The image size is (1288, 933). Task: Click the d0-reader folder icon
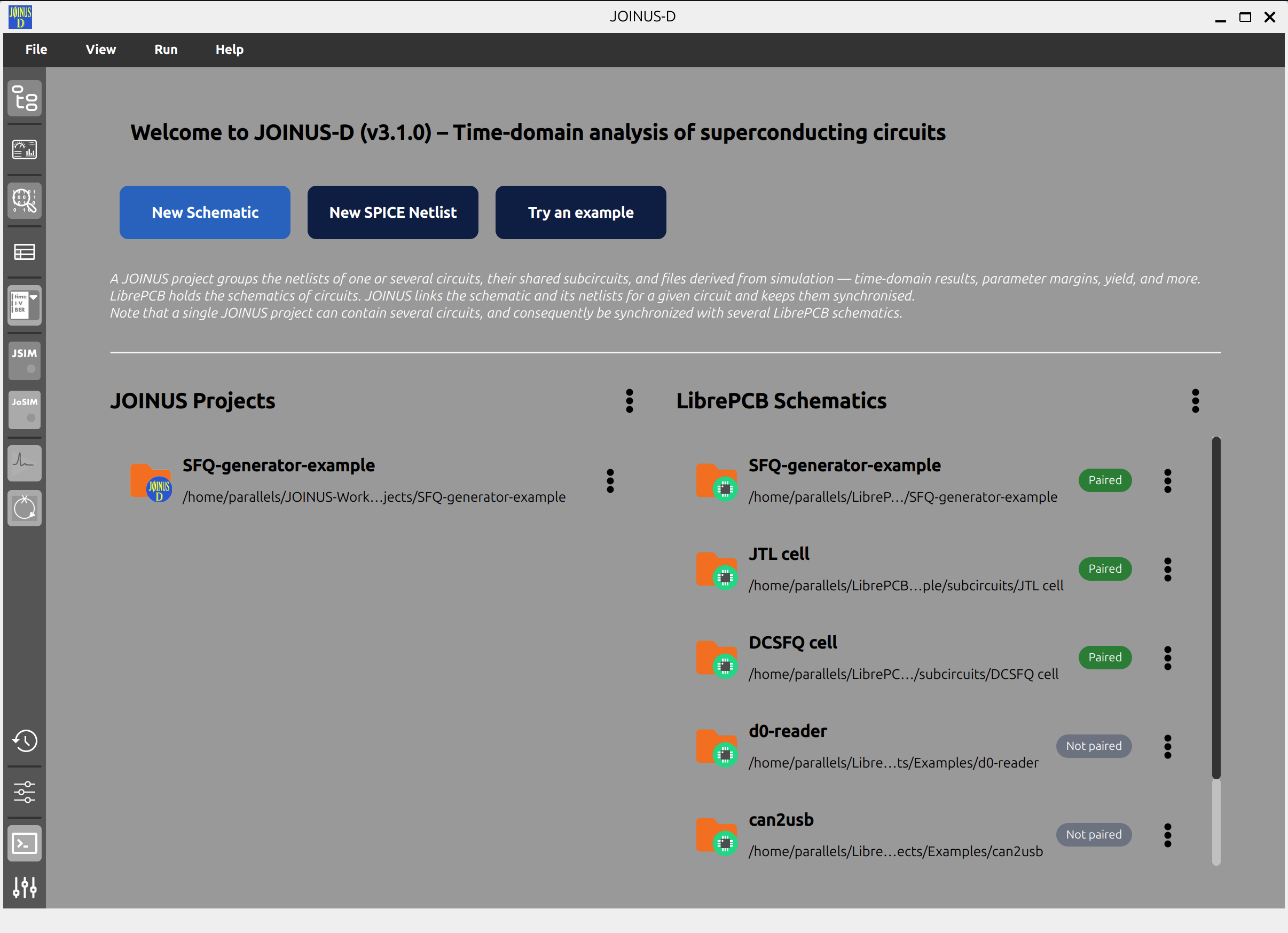coord(717,748)
